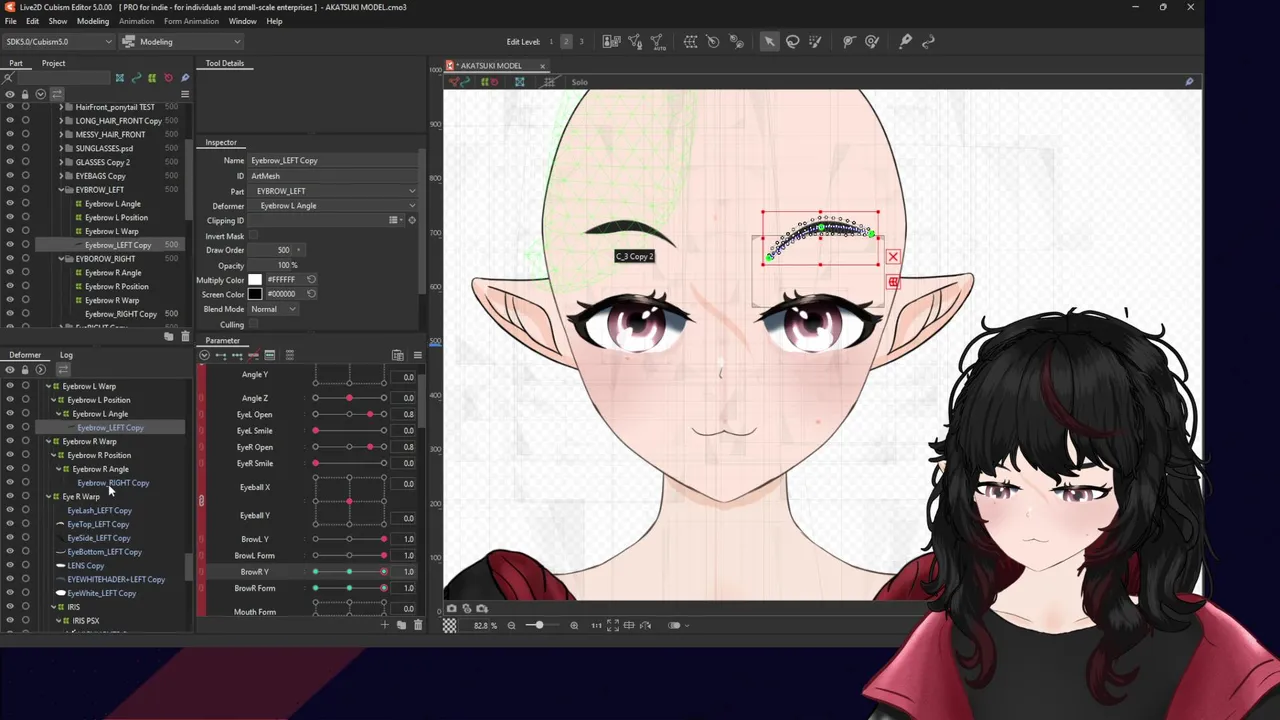Open Modeling workspace dropdown

click(181, 42)
